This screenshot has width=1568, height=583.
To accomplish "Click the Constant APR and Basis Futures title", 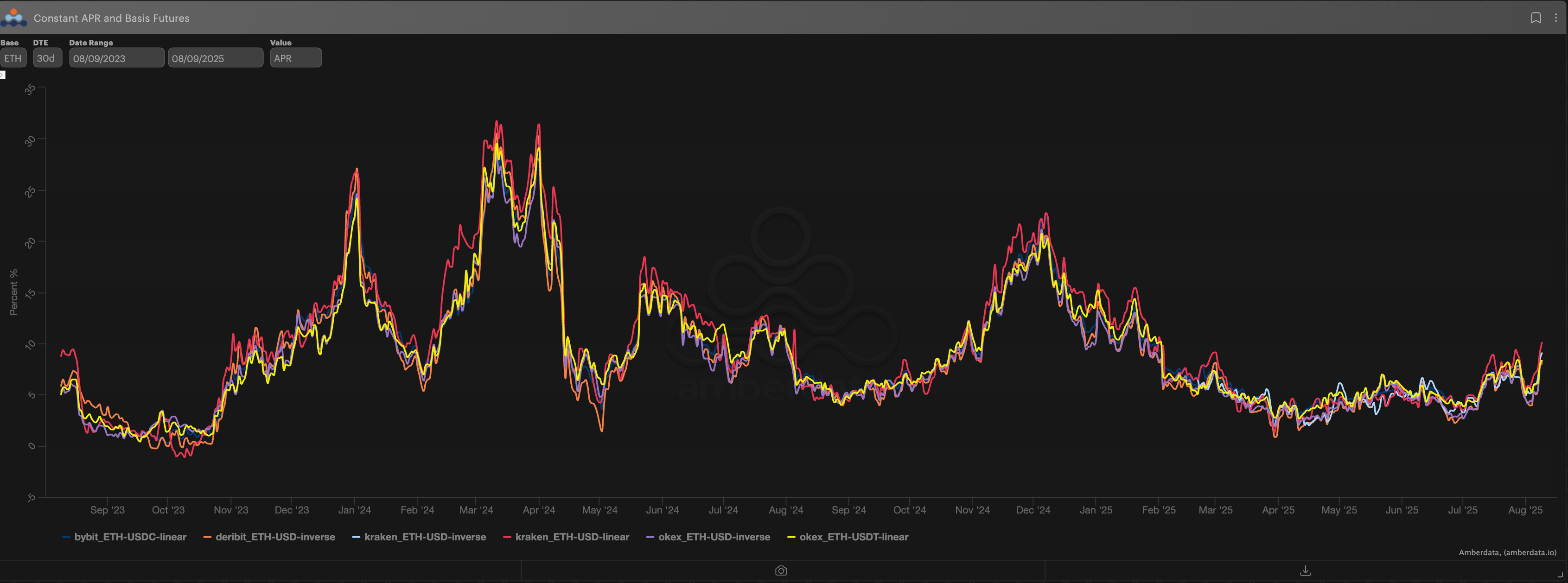I will [111, 18].
